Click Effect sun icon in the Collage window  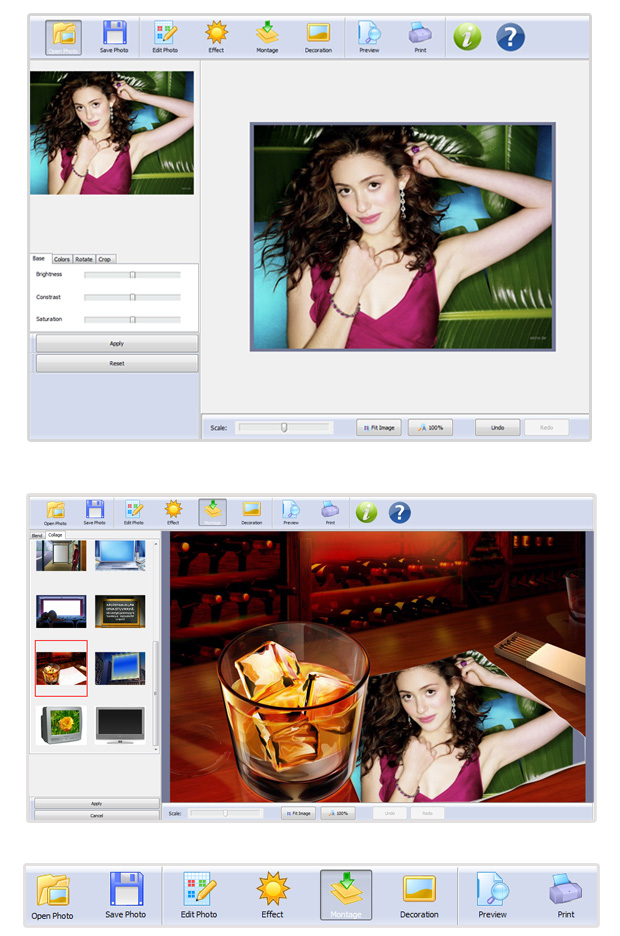(x=173, y=513)
